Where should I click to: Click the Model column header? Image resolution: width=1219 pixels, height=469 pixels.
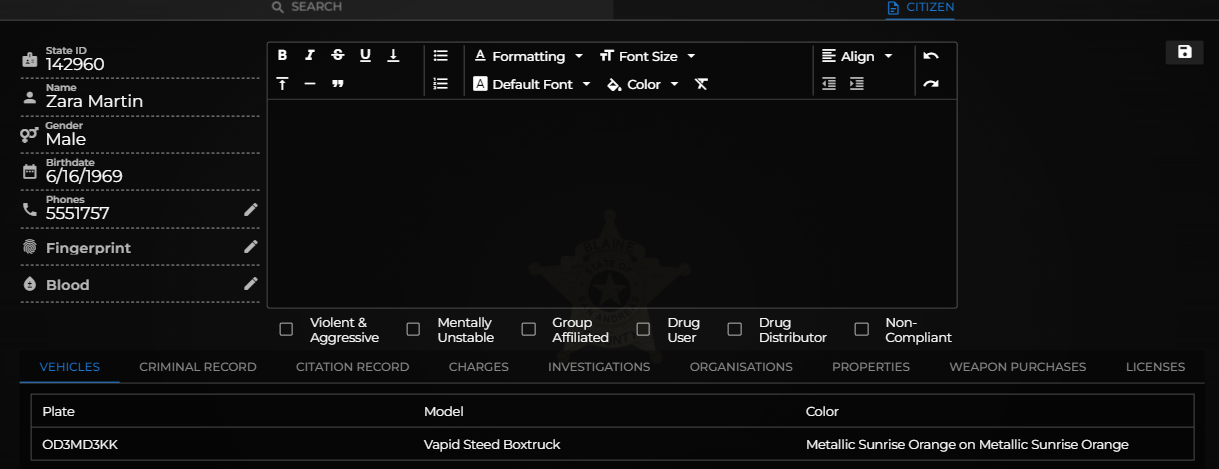click(x=443, y=411)
